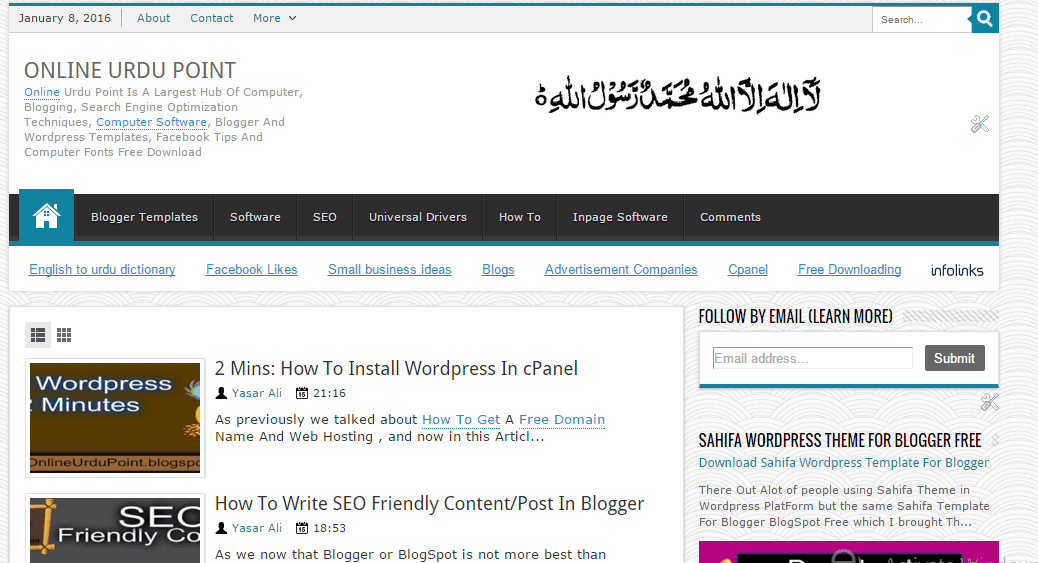This screenshot has width=1038, height=563.
Task: Click wrench edit icon below email widget
Action: pyautogui.click(x=990, y=401)
